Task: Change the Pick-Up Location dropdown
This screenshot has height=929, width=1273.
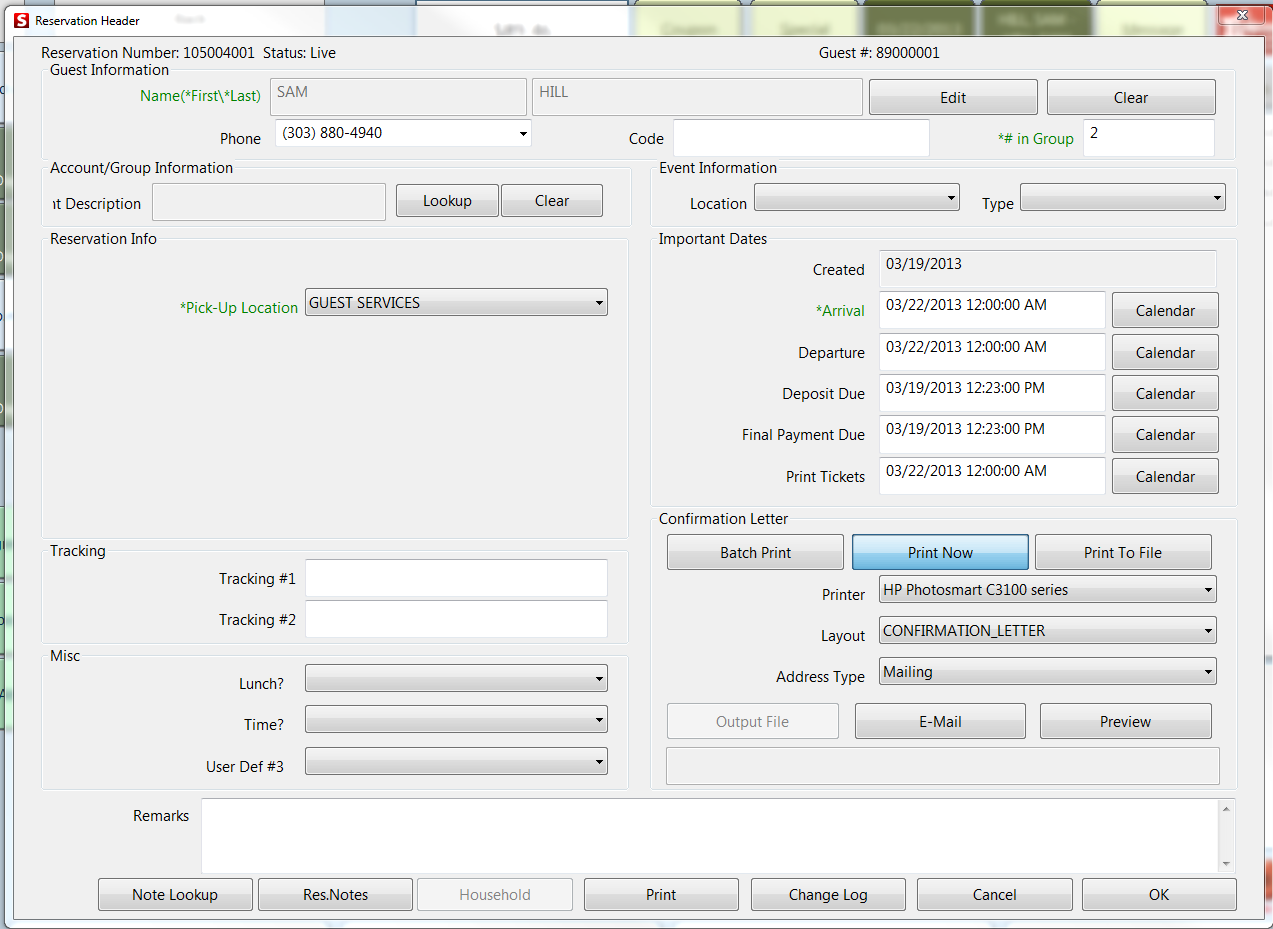Action: [x=456, y=303]
